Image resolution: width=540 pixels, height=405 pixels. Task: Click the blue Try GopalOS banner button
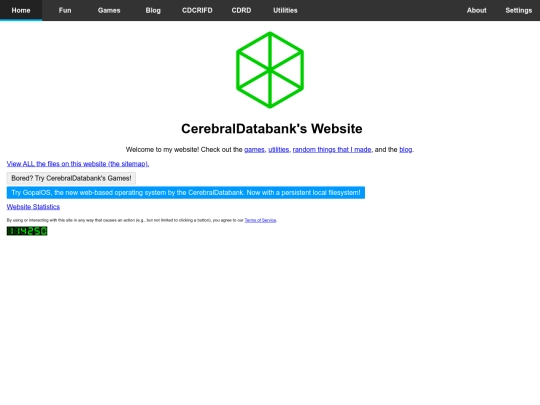(186, 193)
